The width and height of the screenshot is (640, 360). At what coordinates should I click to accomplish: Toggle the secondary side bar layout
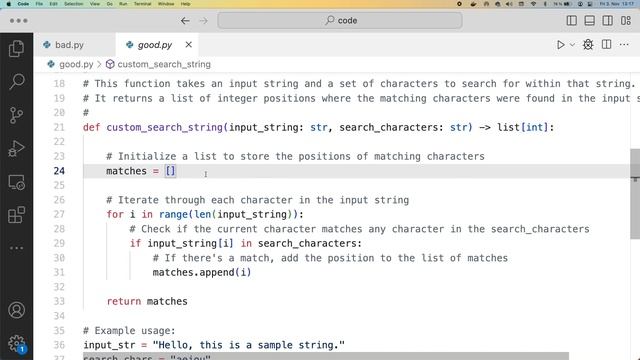(607, 20)
